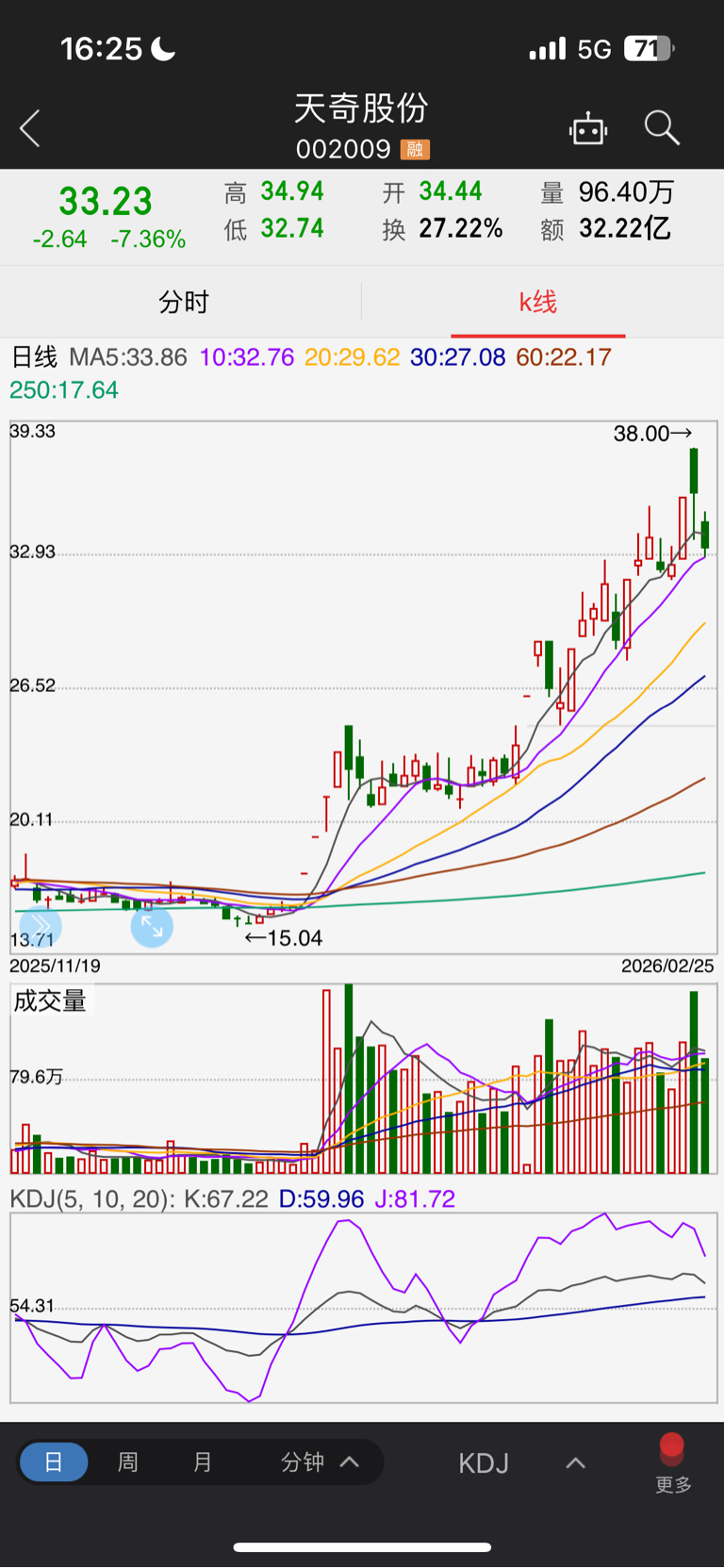Open the robot assistant icon
The height and width of the screenshot is (1568, 724).
coord(588,128)
